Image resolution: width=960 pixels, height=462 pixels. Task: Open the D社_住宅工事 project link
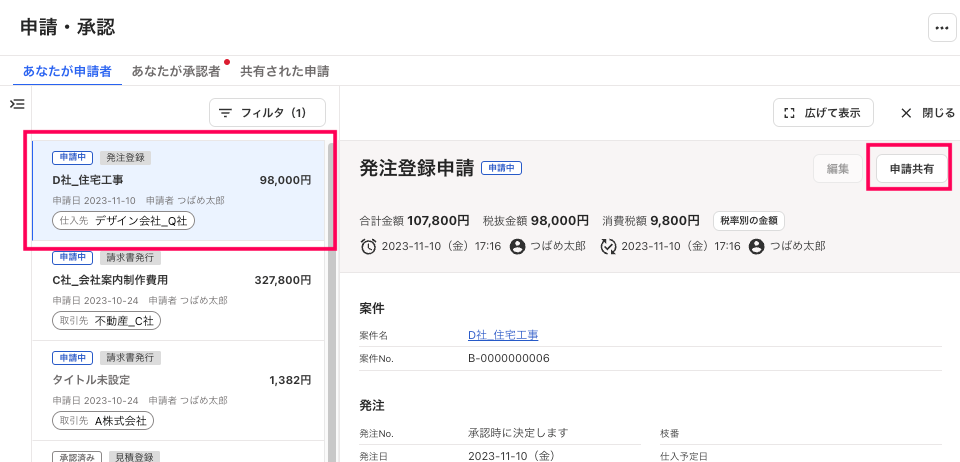coord(503,335)
